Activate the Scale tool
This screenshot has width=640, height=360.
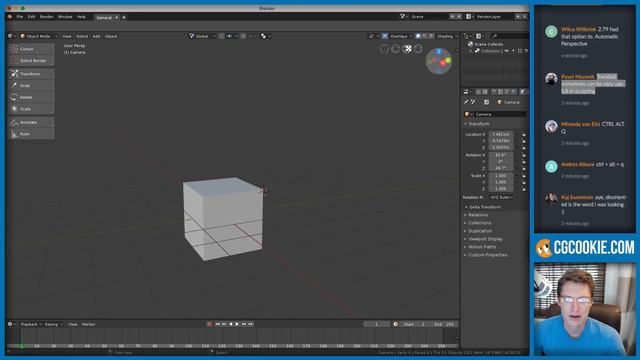tap(31, 109)
